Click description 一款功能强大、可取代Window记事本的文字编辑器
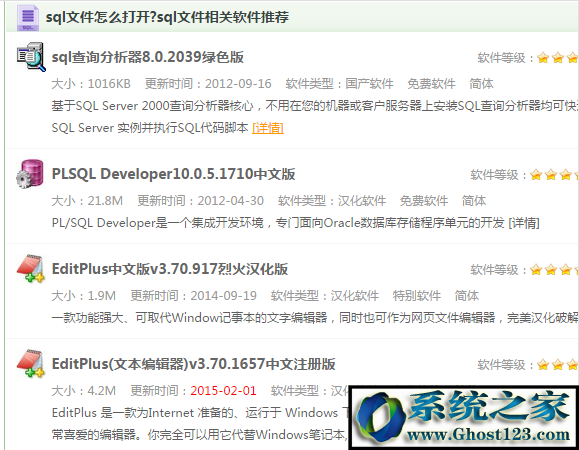The height and width of the screenshot is (450, 579). click(x=315, y=317)
